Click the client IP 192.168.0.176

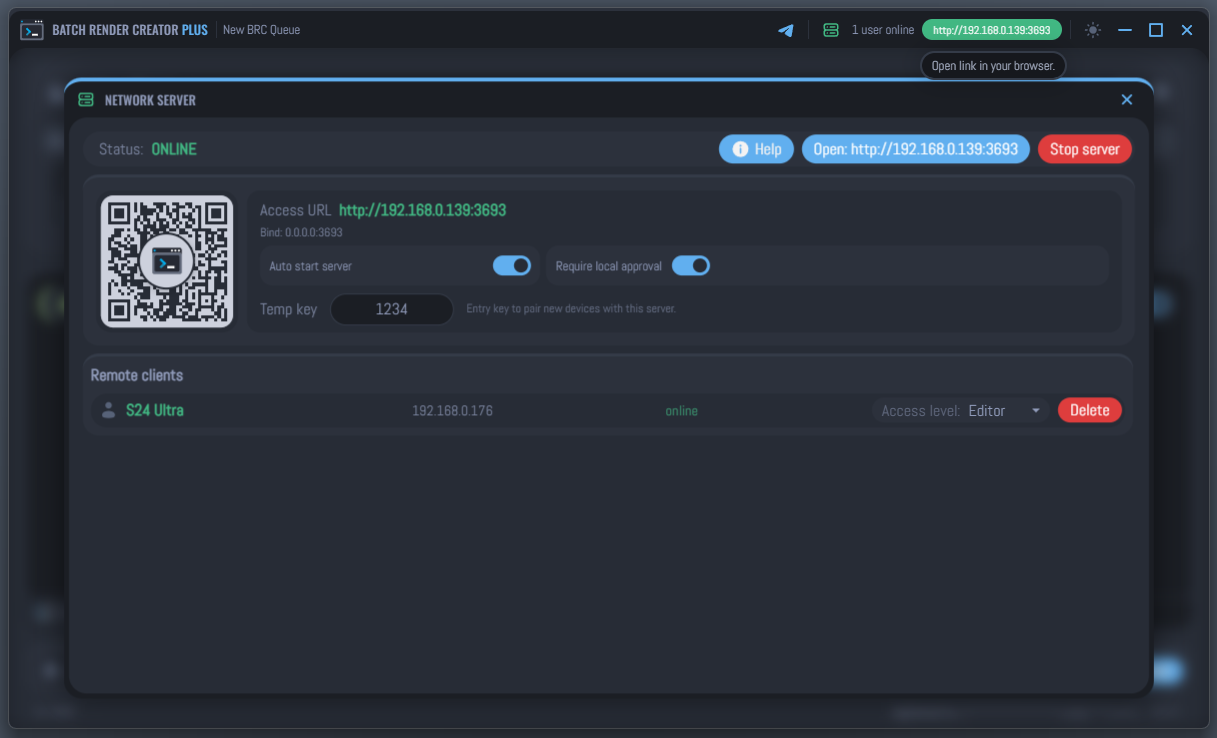pos(452,411)
